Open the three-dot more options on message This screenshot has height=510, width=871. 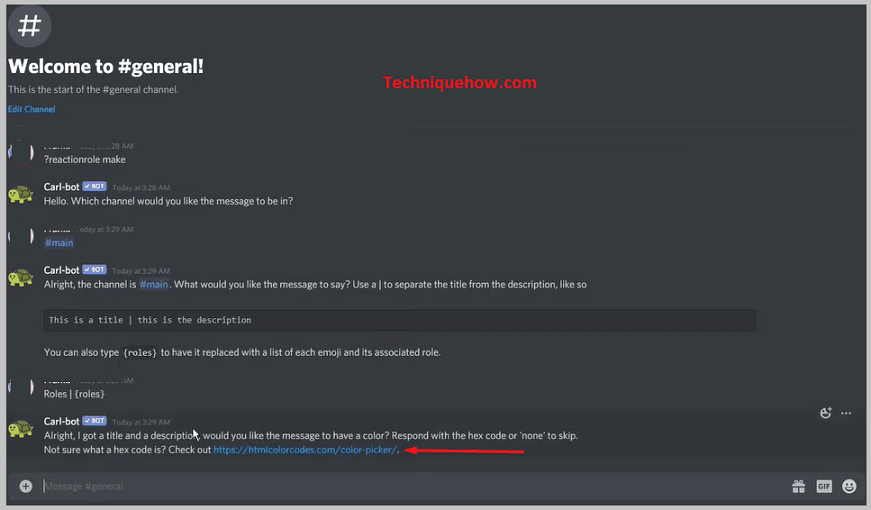click(846, 413)
